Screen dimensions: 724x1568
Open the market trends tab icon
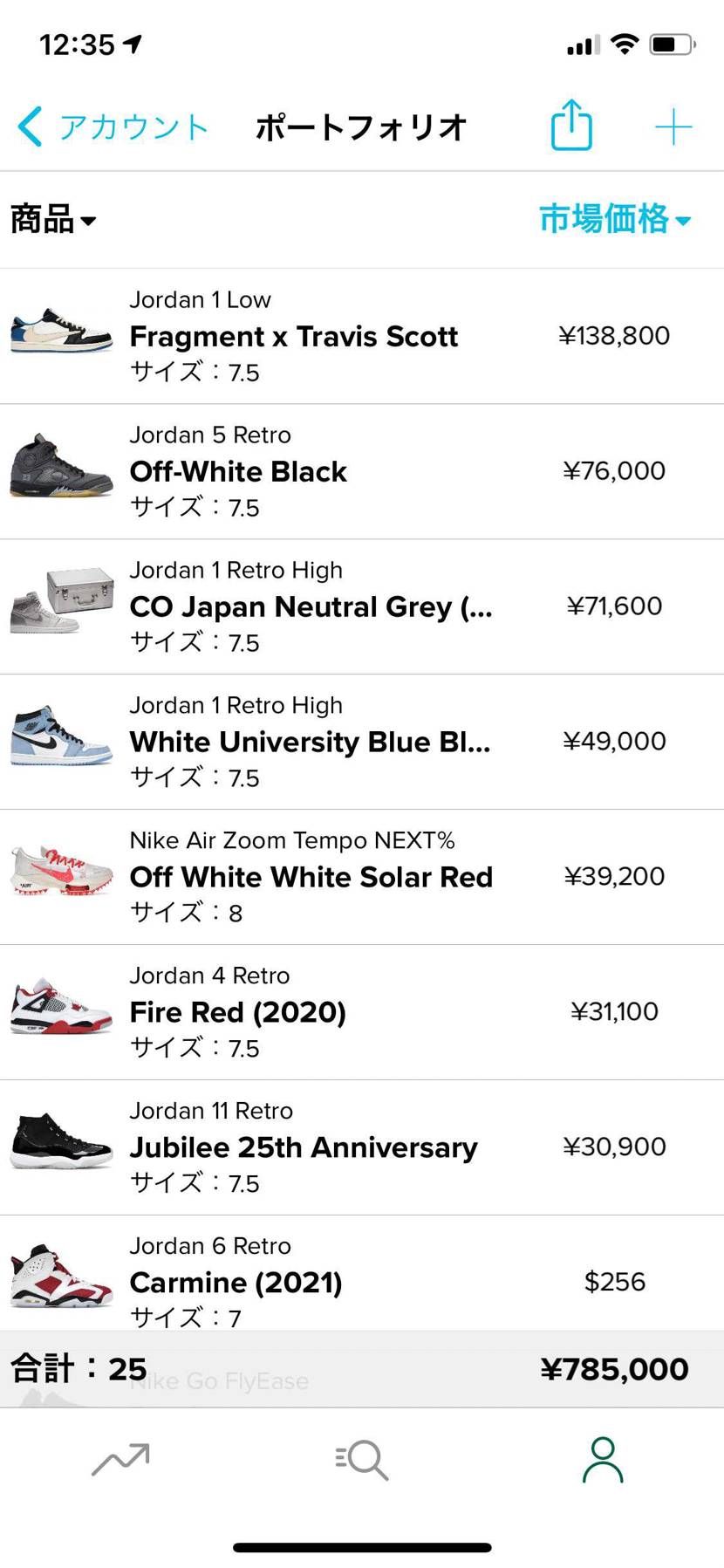(x=120, y=1459)
